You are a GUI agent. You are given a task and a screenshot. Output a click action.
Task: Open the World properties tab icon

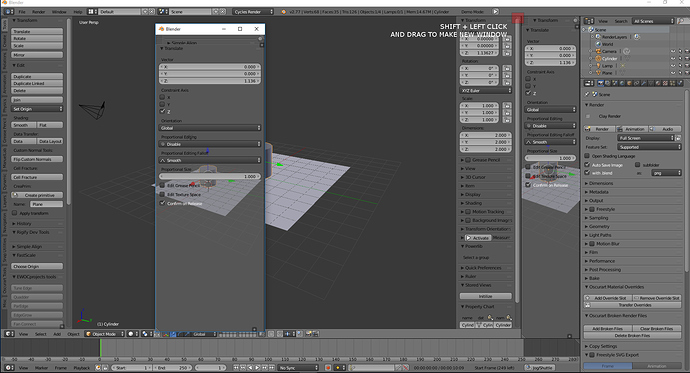[622, 83]
